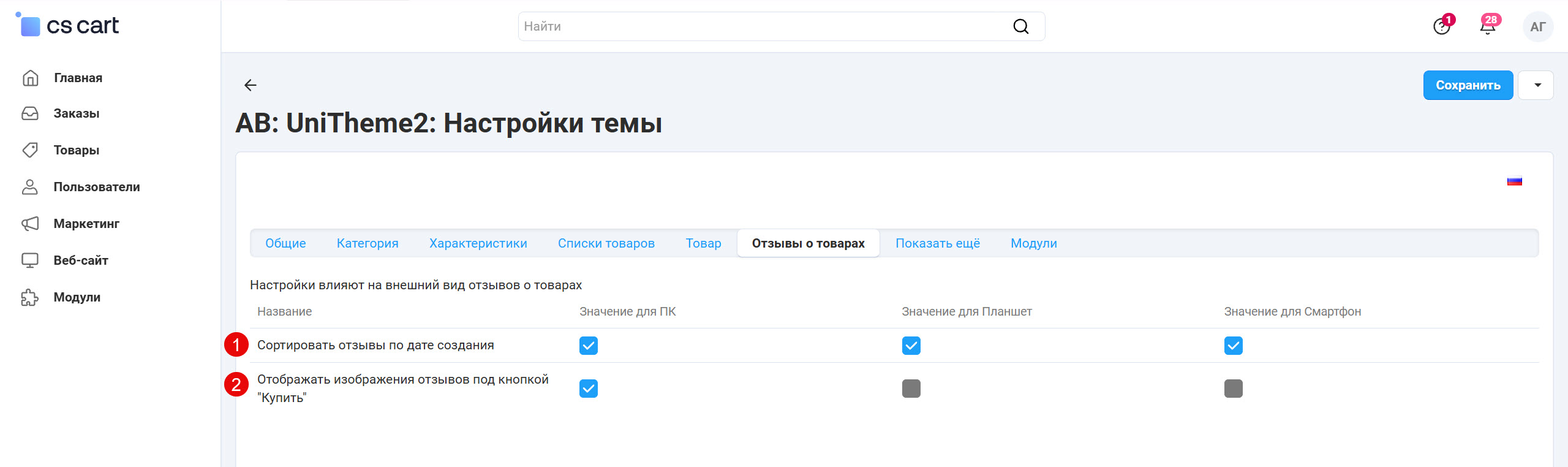Switch to the Товар tab

[704, 243]
